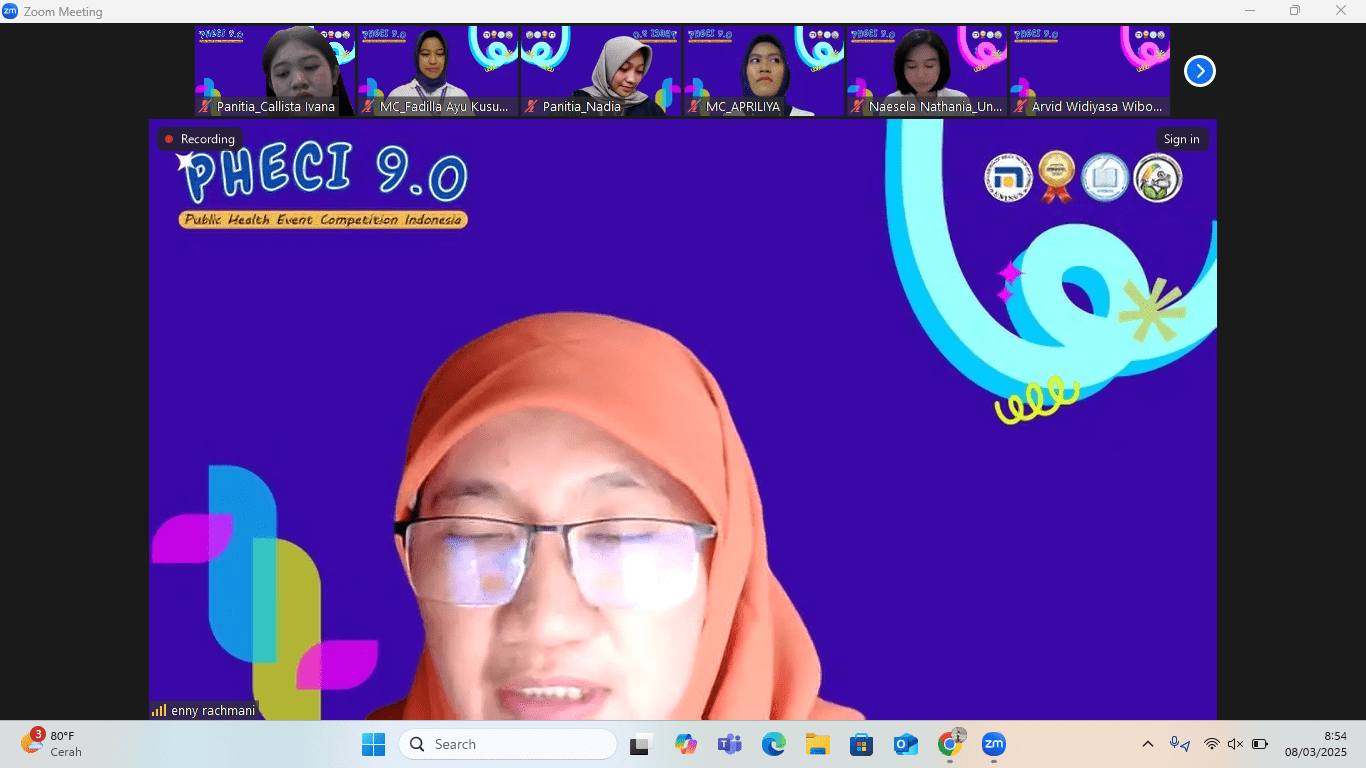Click the battery status tray icon
The image size is (1366, 768).
1260,744
